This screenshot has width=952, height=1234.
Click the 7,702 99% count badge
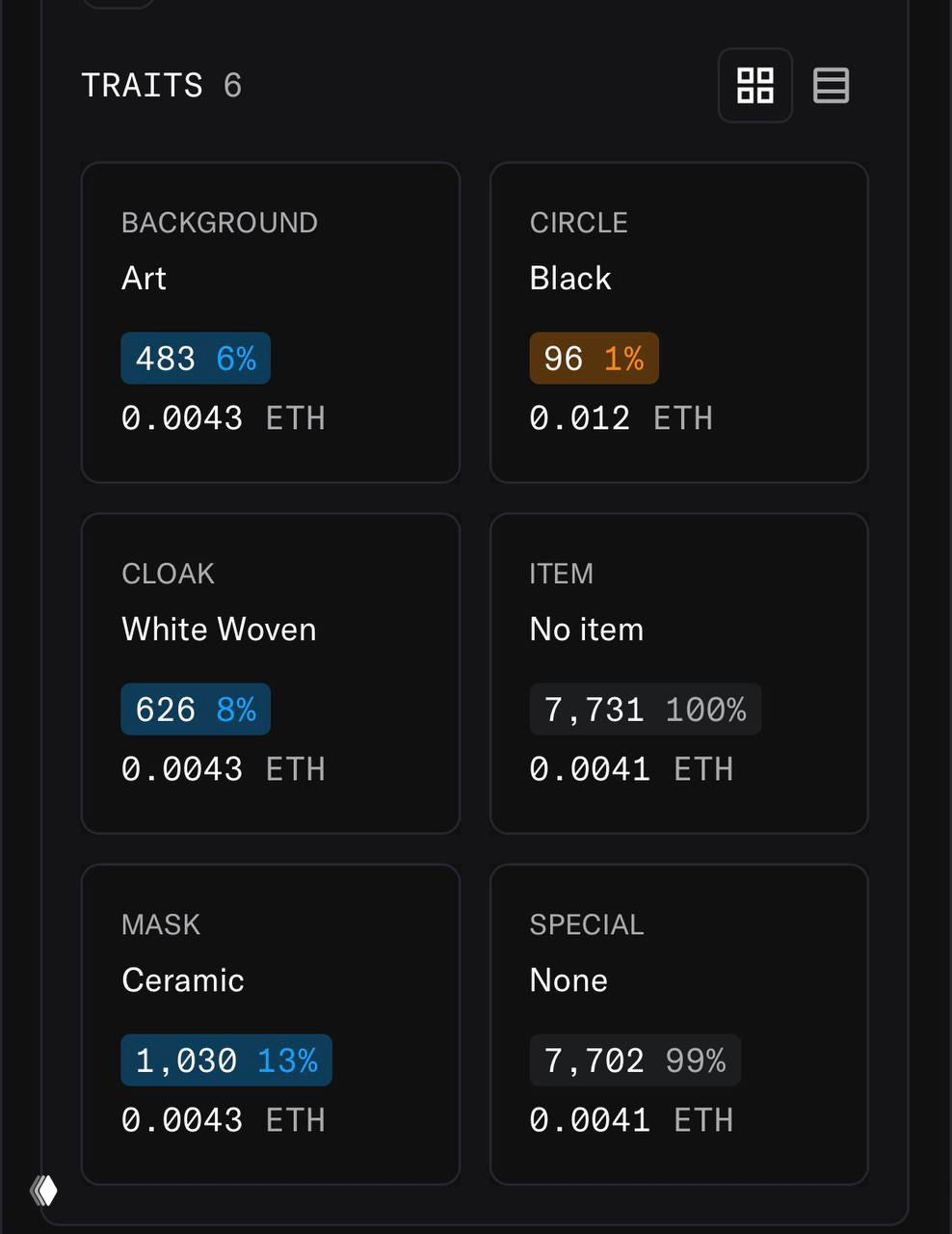pos(635,1060)
